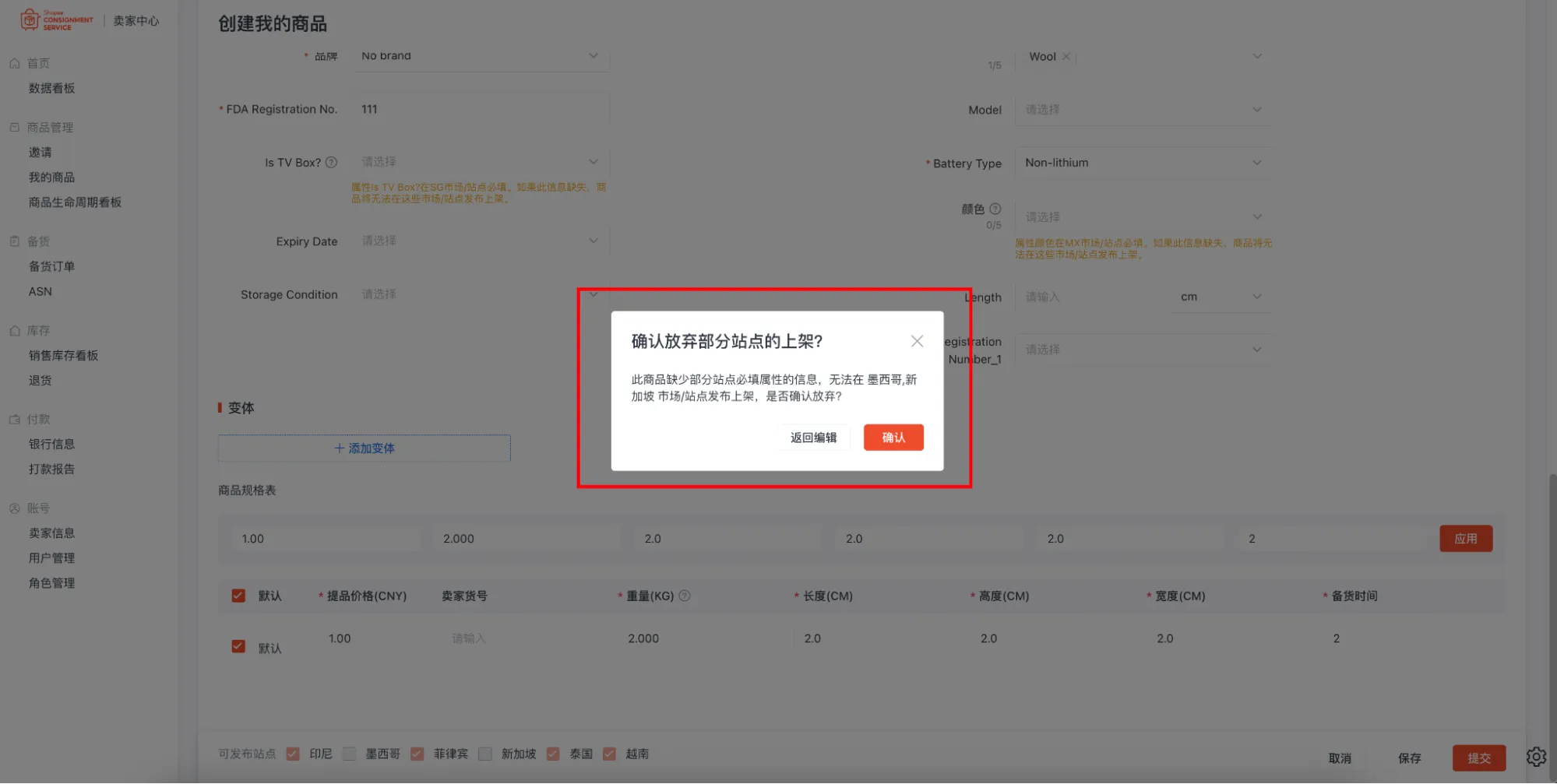Remove the Wool tag via its × icon
The image size is (1557, 784).
[x=1066, y=56]
